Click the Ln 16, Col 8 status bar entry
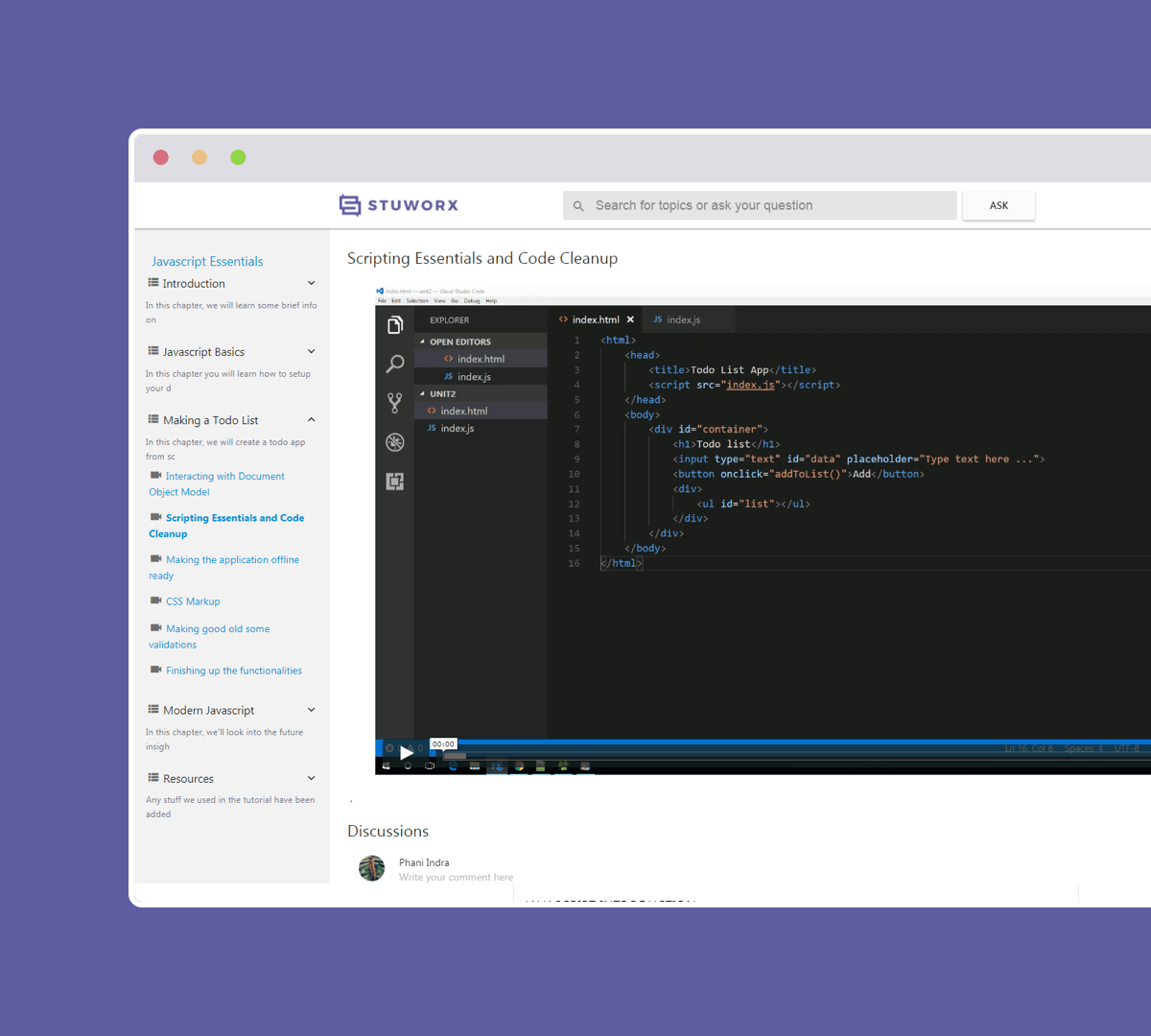The width and height of the screenshot is (1151, 1036). coord(1029,748)
